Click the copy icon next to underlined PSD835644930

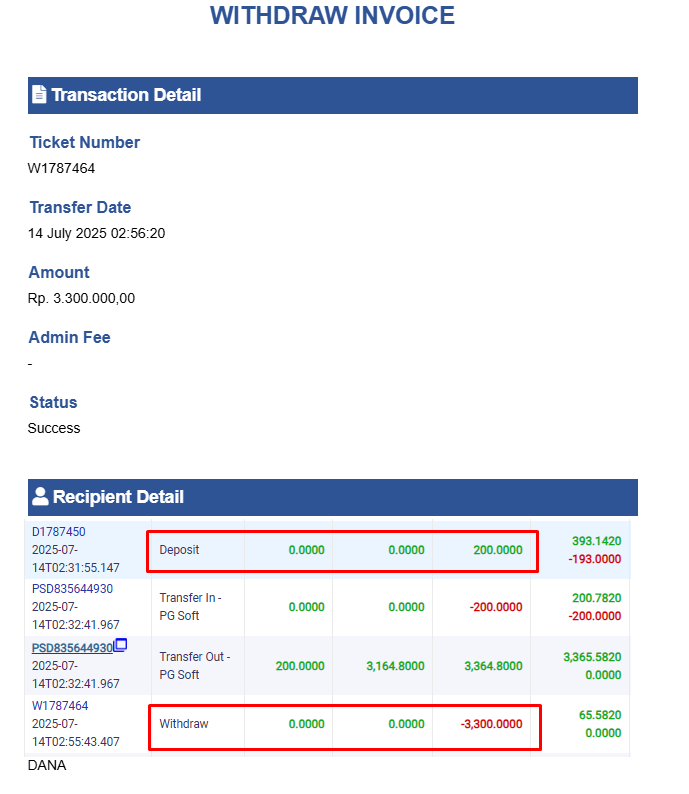[x=120, y=645]
